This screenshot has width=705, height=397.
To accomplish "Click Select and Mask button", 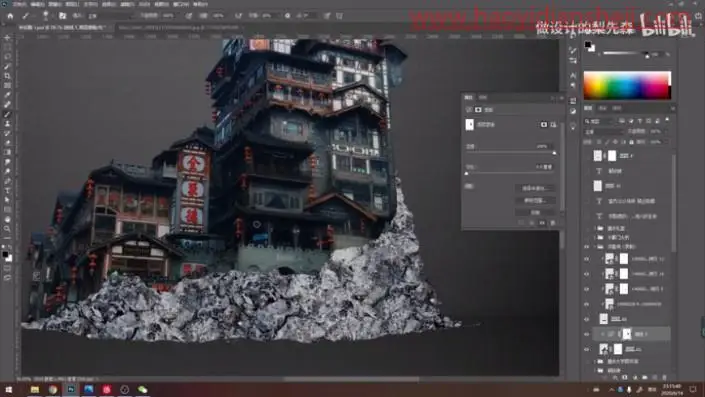I will point(535,188).
